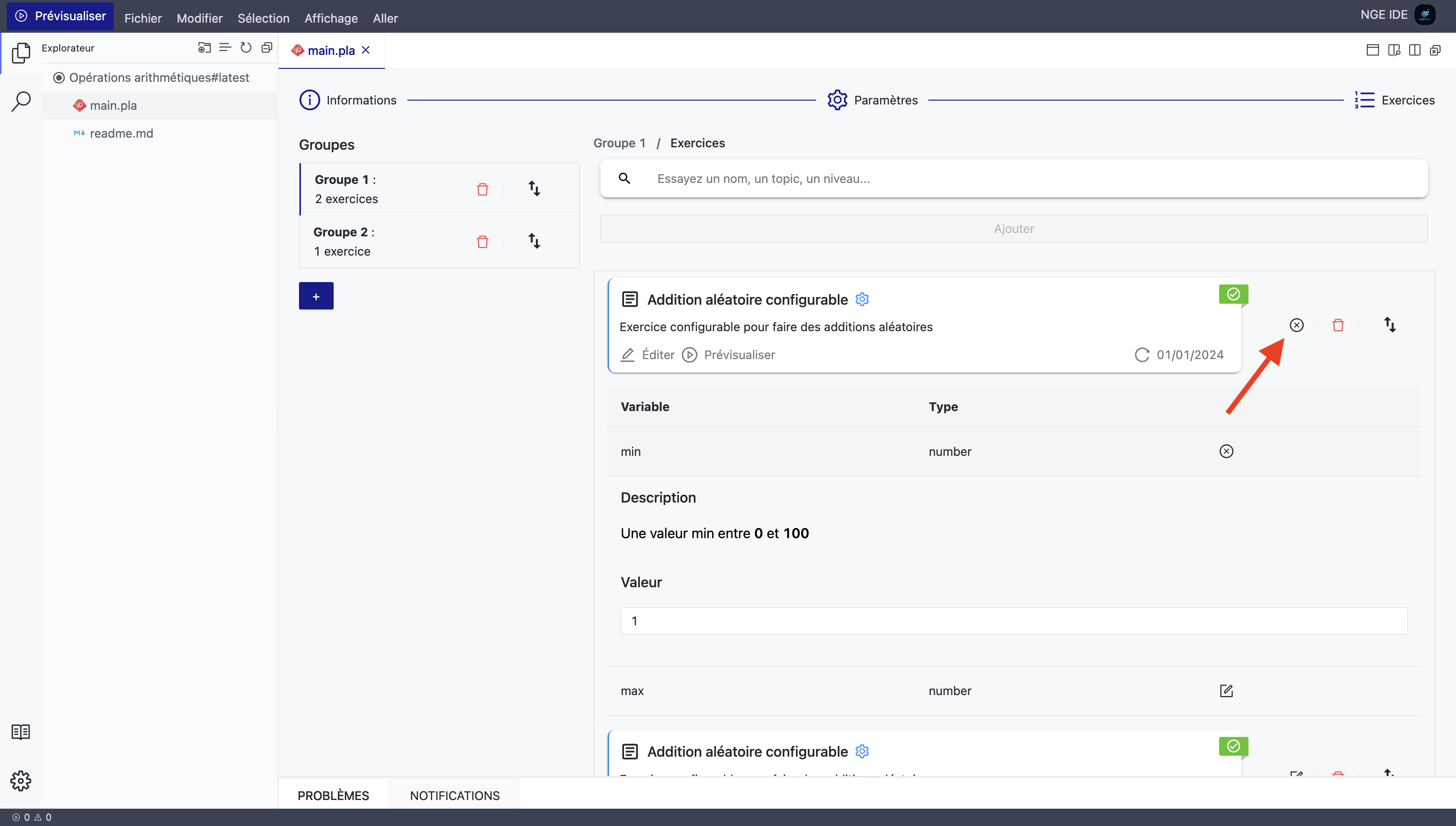Select Groupe 1 with 2 exercices
This screenshot has width=1456, height=826.
439,189
